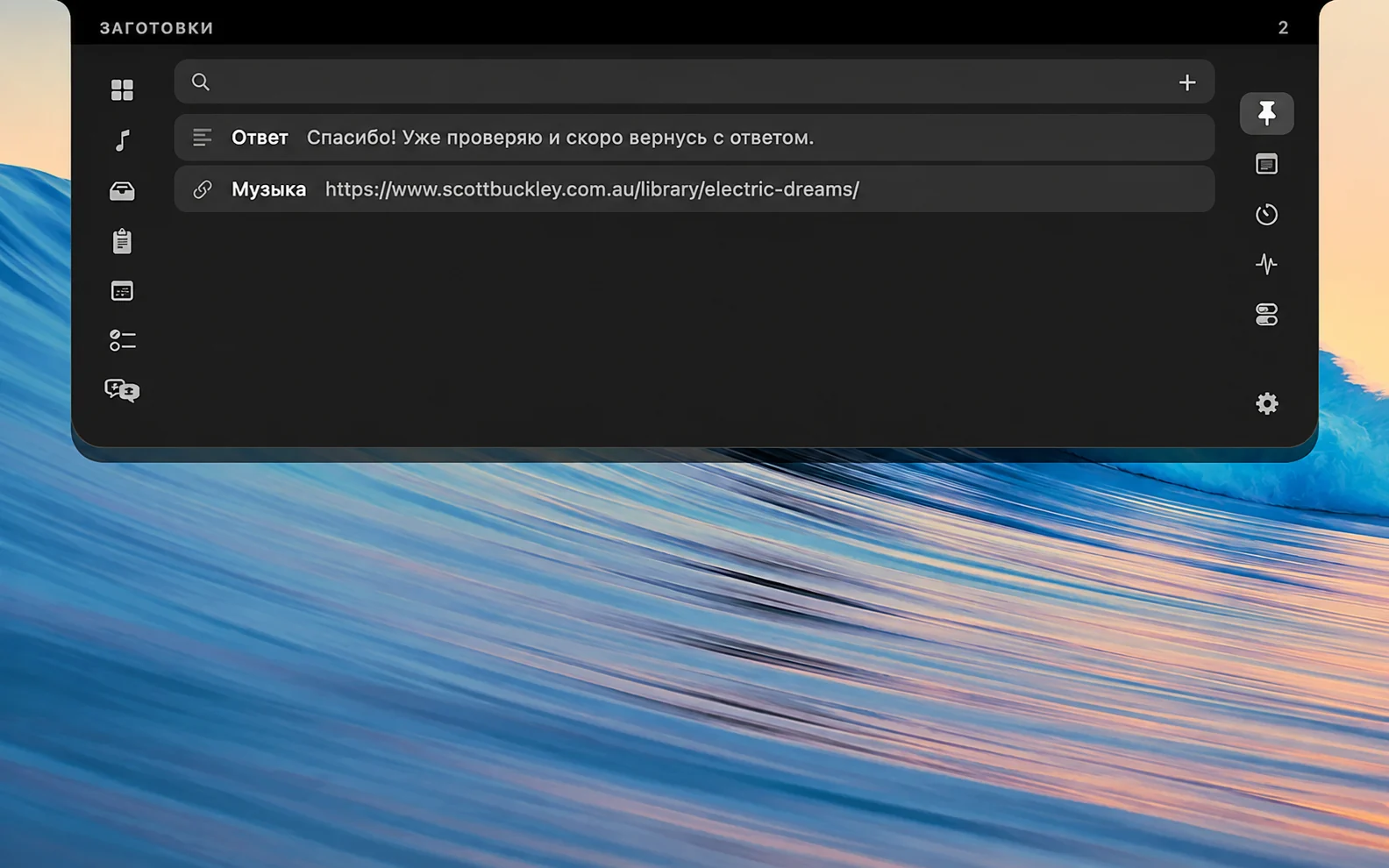Screen dimensions: 1389x868
Task: Click the scottbuckley.com.au electric-dreams URL
Action: click(592, 189)
